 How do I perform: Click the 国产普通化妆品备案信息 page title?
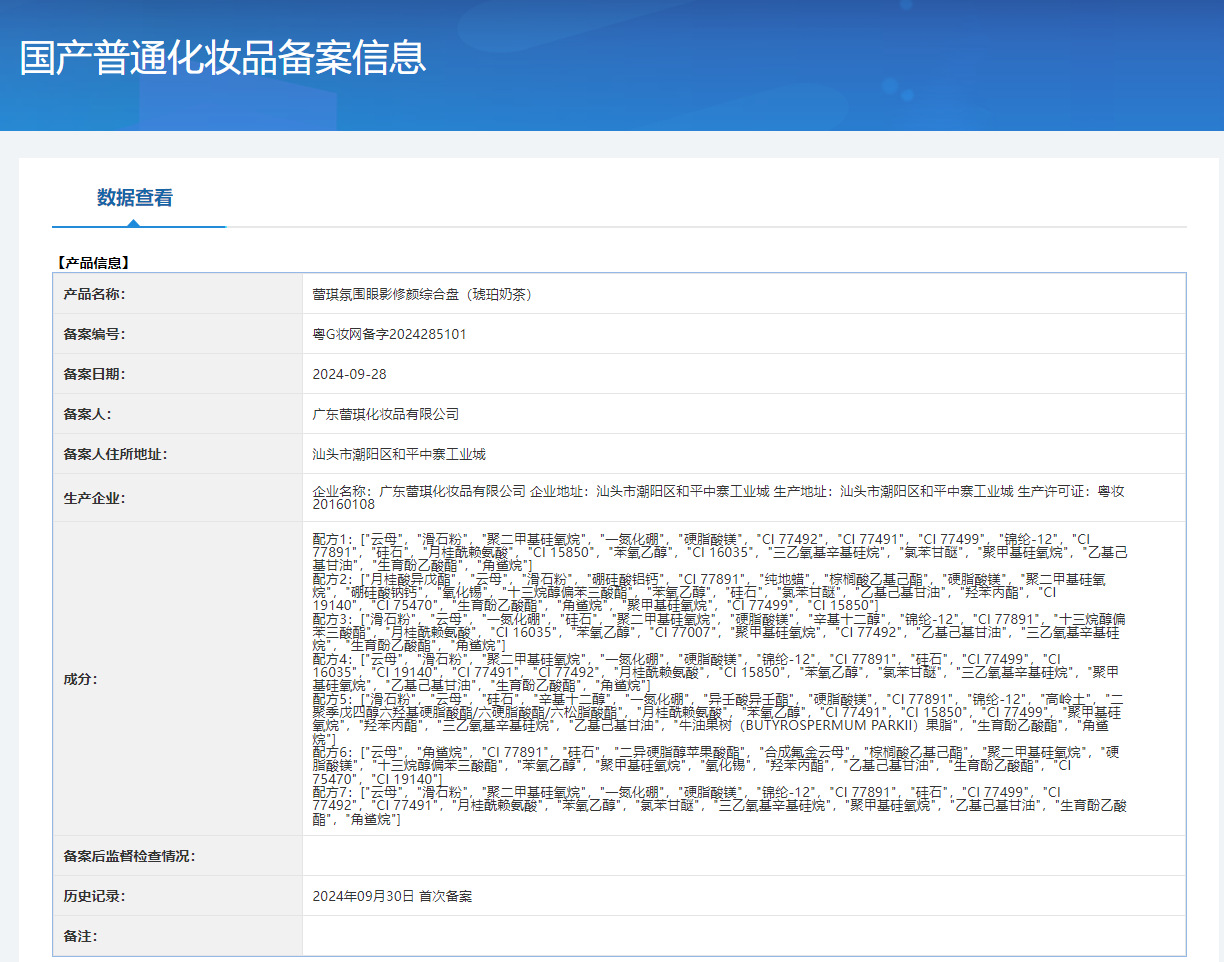(223, 58)
